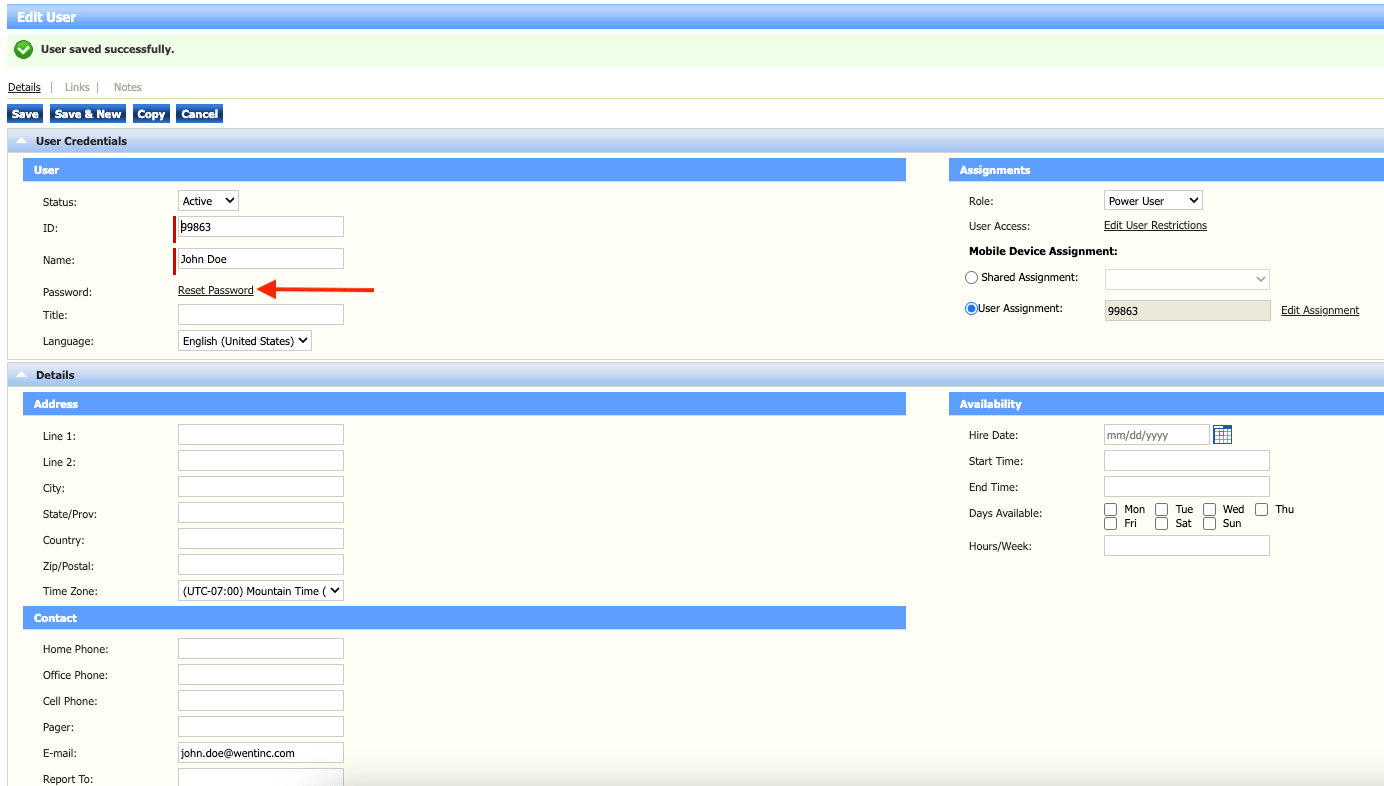Tick the Sat availability checkbox
This screenshot has width=1384, height=786.
tap(1161, 524)
